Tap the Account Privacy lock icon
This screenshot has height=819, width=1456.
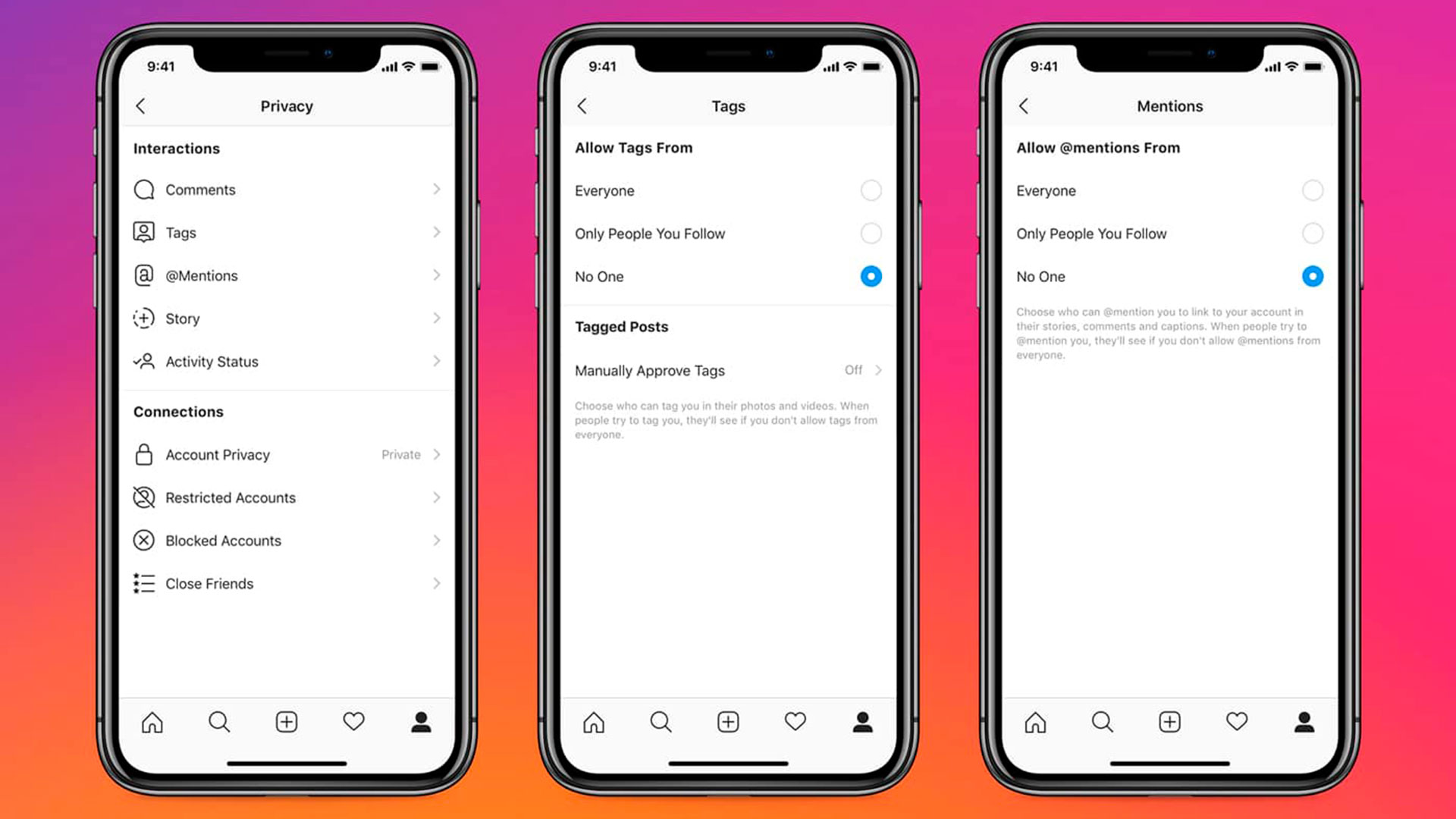[x=143, y=454]
